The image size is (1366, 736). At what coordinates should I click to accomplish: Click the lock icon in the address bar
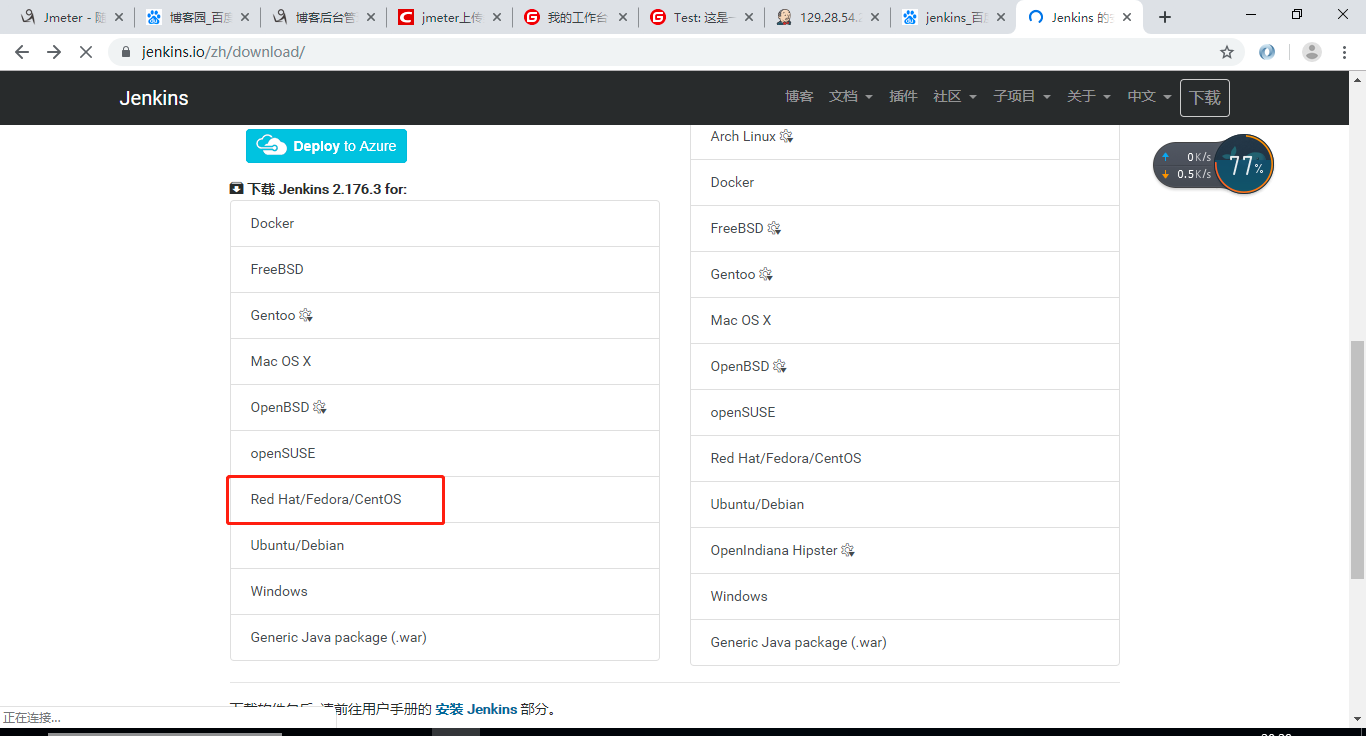point(126,51)
